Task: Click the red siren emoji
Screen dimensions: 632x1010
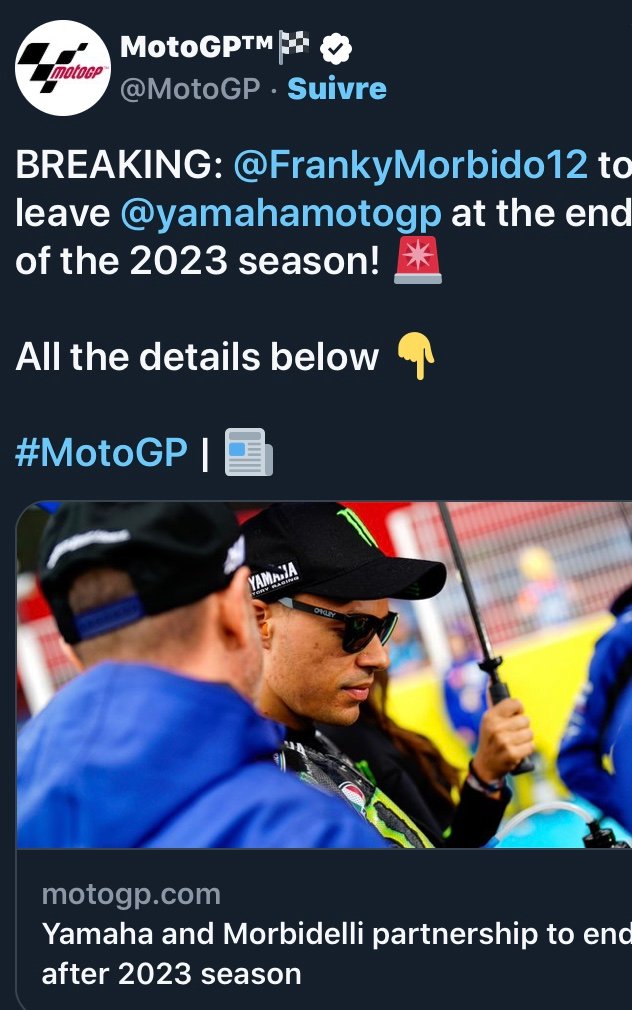Action: pyautogui.click(x=417, y=261)
